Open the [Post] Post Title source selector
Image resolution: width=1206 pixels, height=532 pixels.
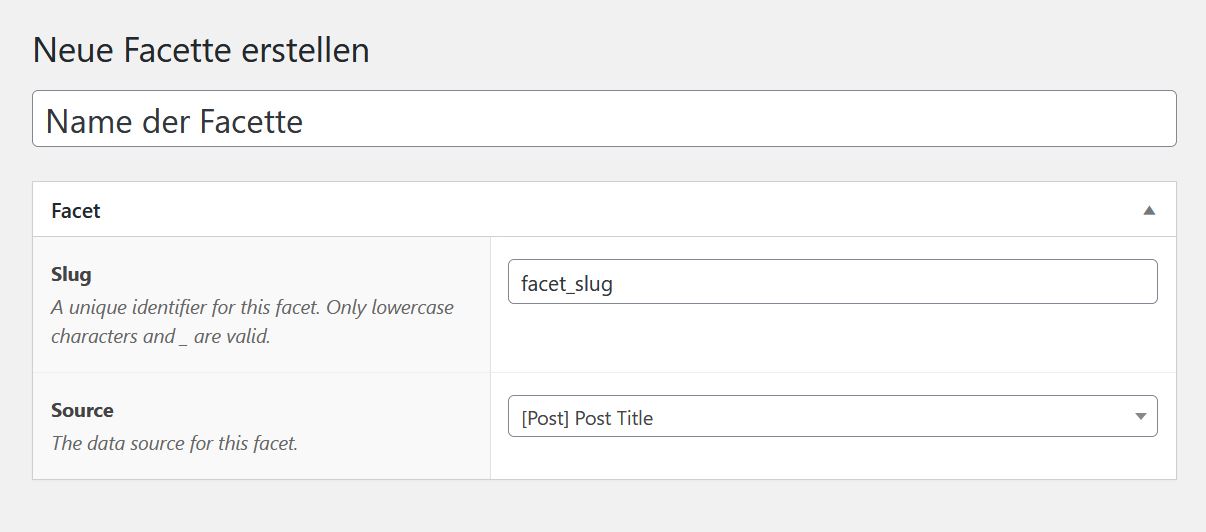(x=832, y=417)
